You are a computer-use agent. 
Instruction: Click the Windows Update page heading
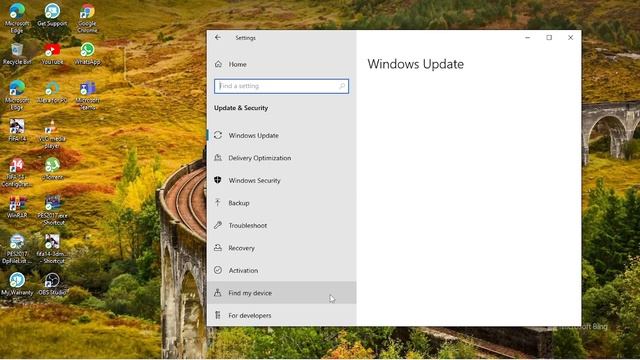tap(416, 64)
